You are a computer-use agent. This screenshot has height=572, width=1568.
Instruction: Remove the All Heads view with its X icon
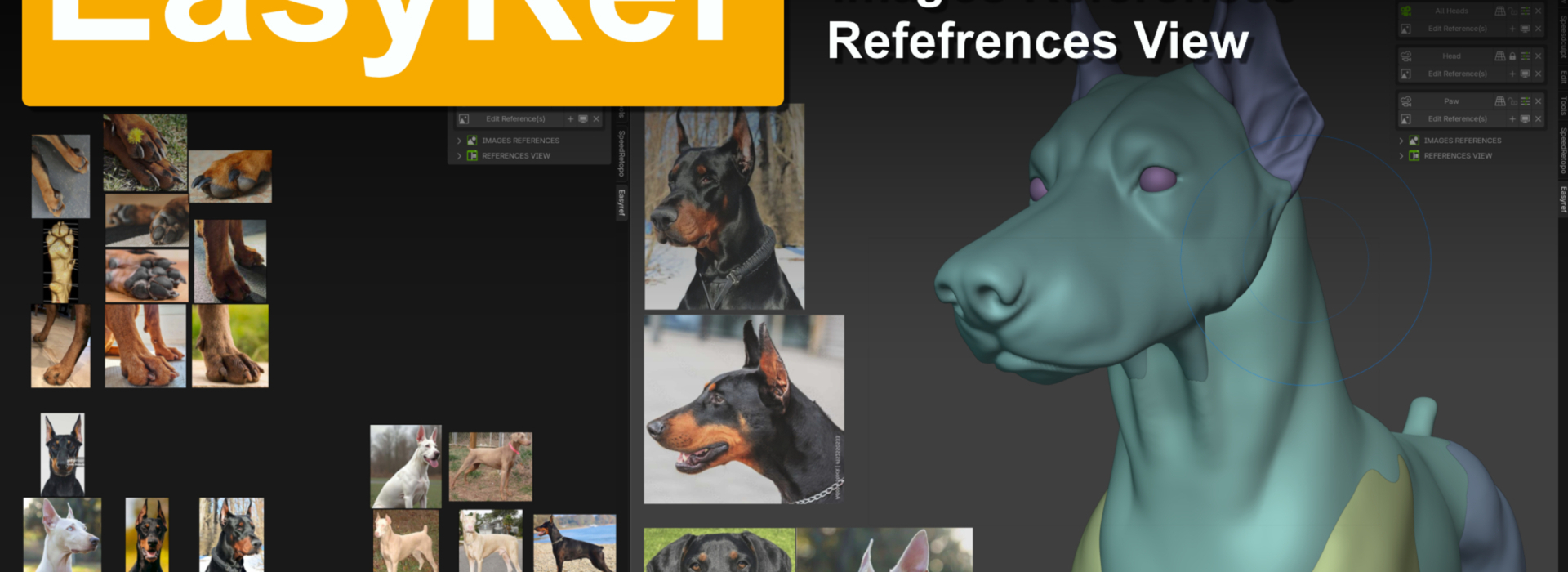click(1538, 11)
